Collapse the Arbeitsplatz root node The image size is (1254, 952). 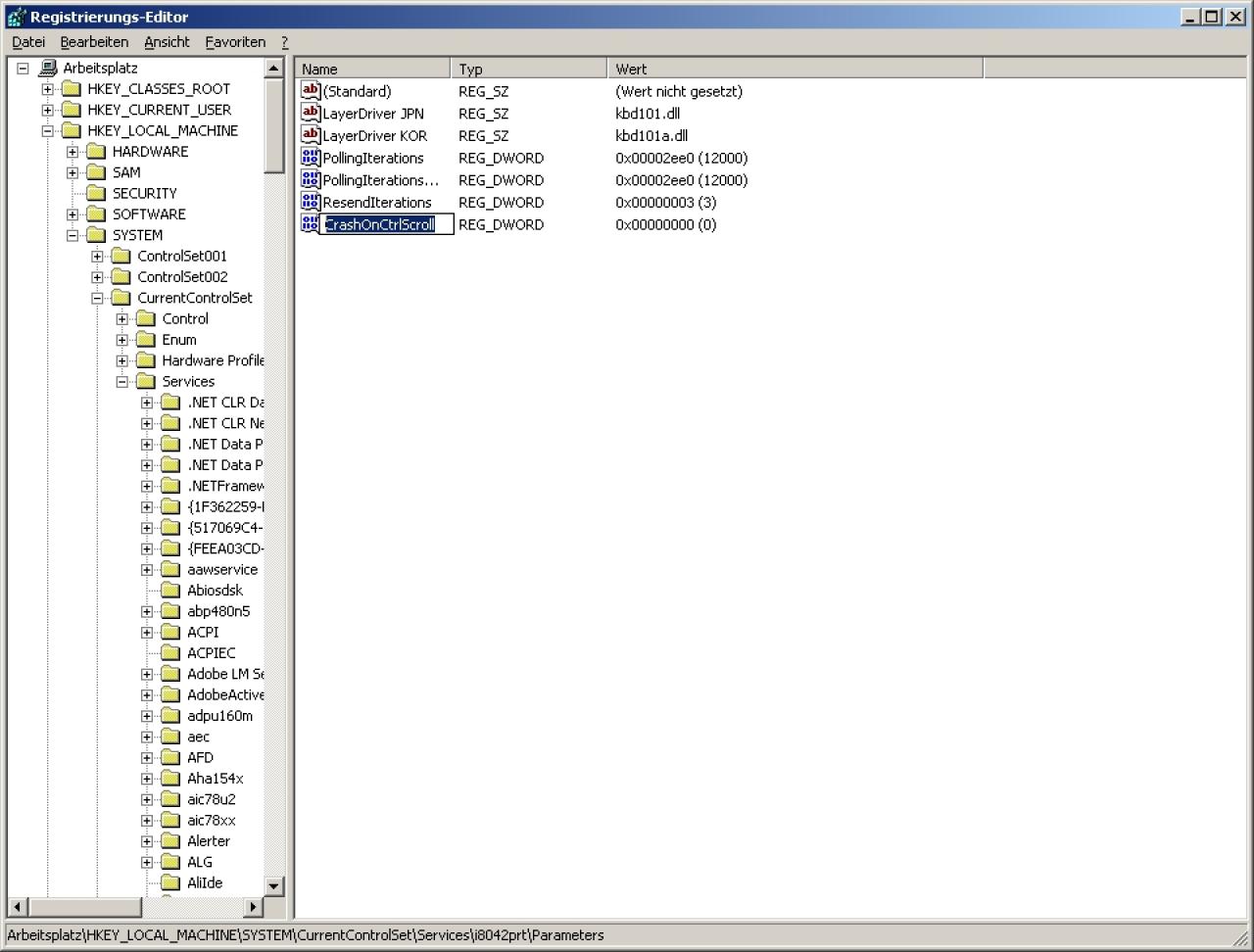tap(23, 69)
